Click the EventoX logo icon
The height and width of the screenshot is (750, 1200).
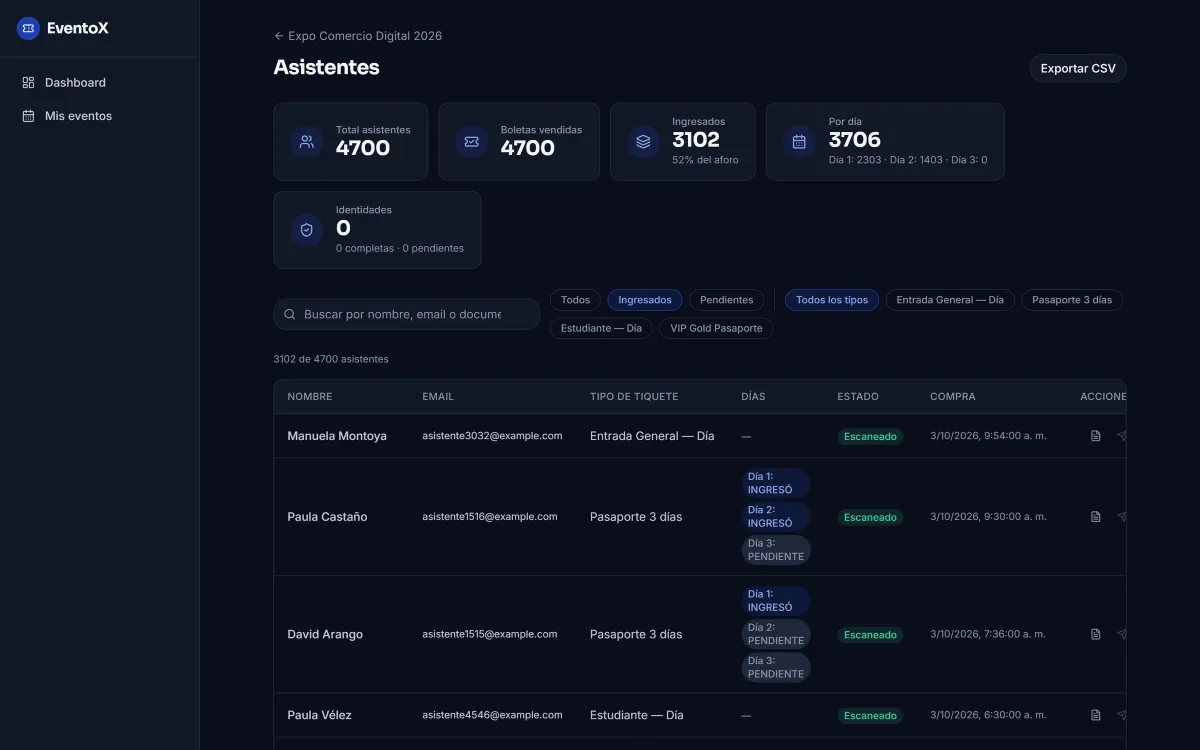click(x=28, y=28)
